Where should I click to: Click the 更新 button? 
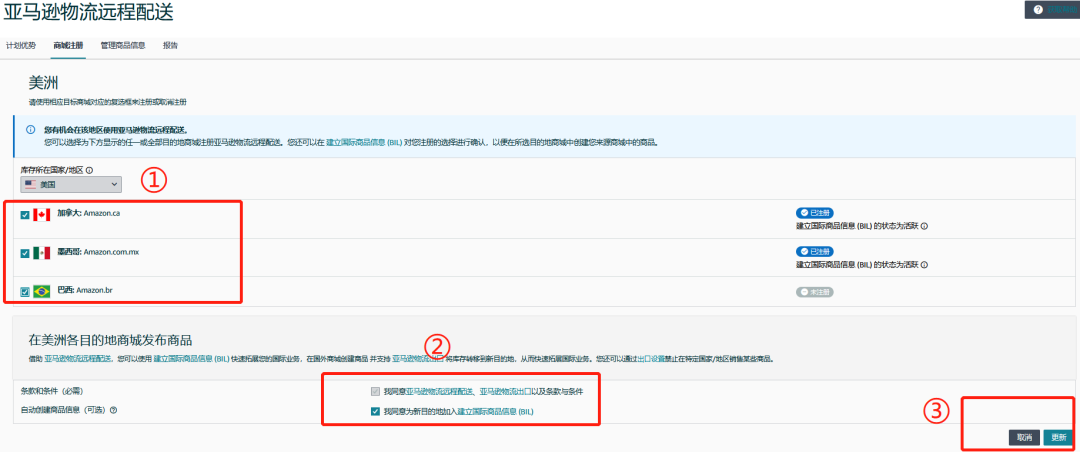click(1058, 438)
